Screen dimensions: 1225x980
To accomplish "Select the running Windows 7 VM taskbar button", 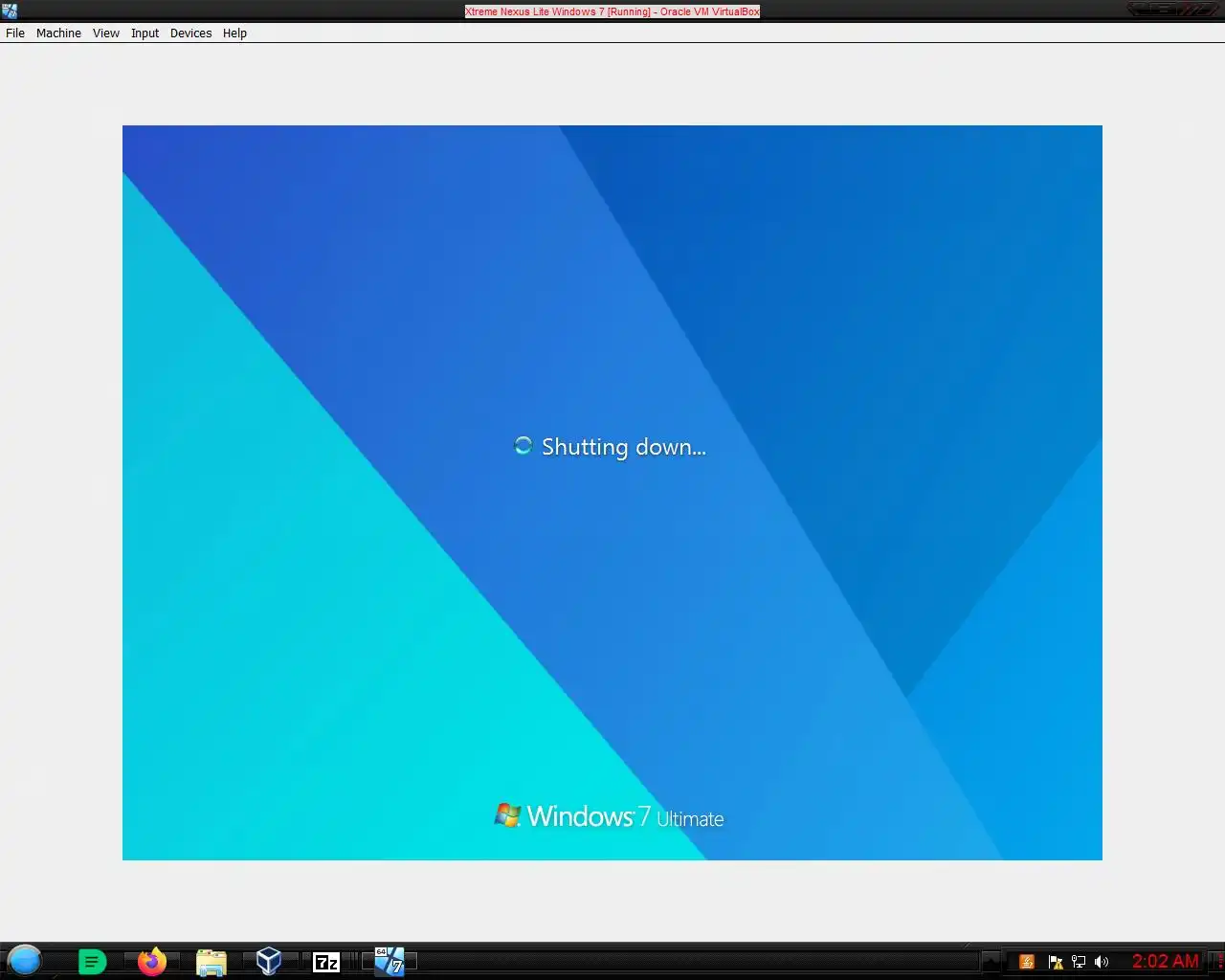I will [x=390, y=961].
